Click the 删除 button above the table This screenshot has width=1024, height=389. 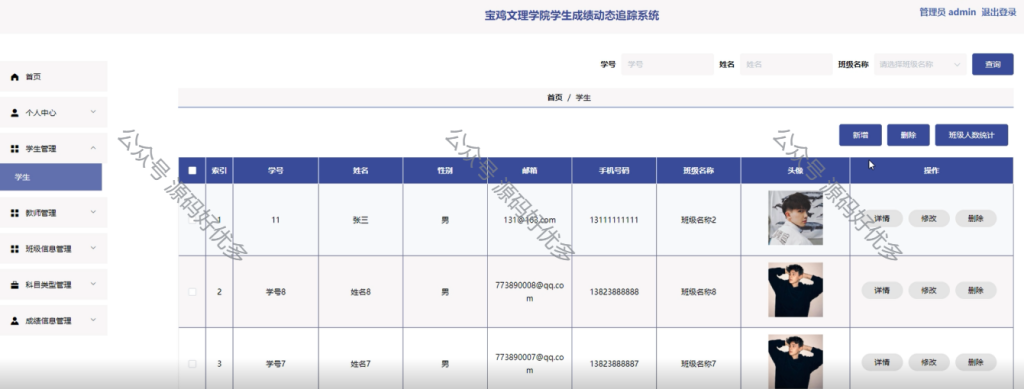908,135
